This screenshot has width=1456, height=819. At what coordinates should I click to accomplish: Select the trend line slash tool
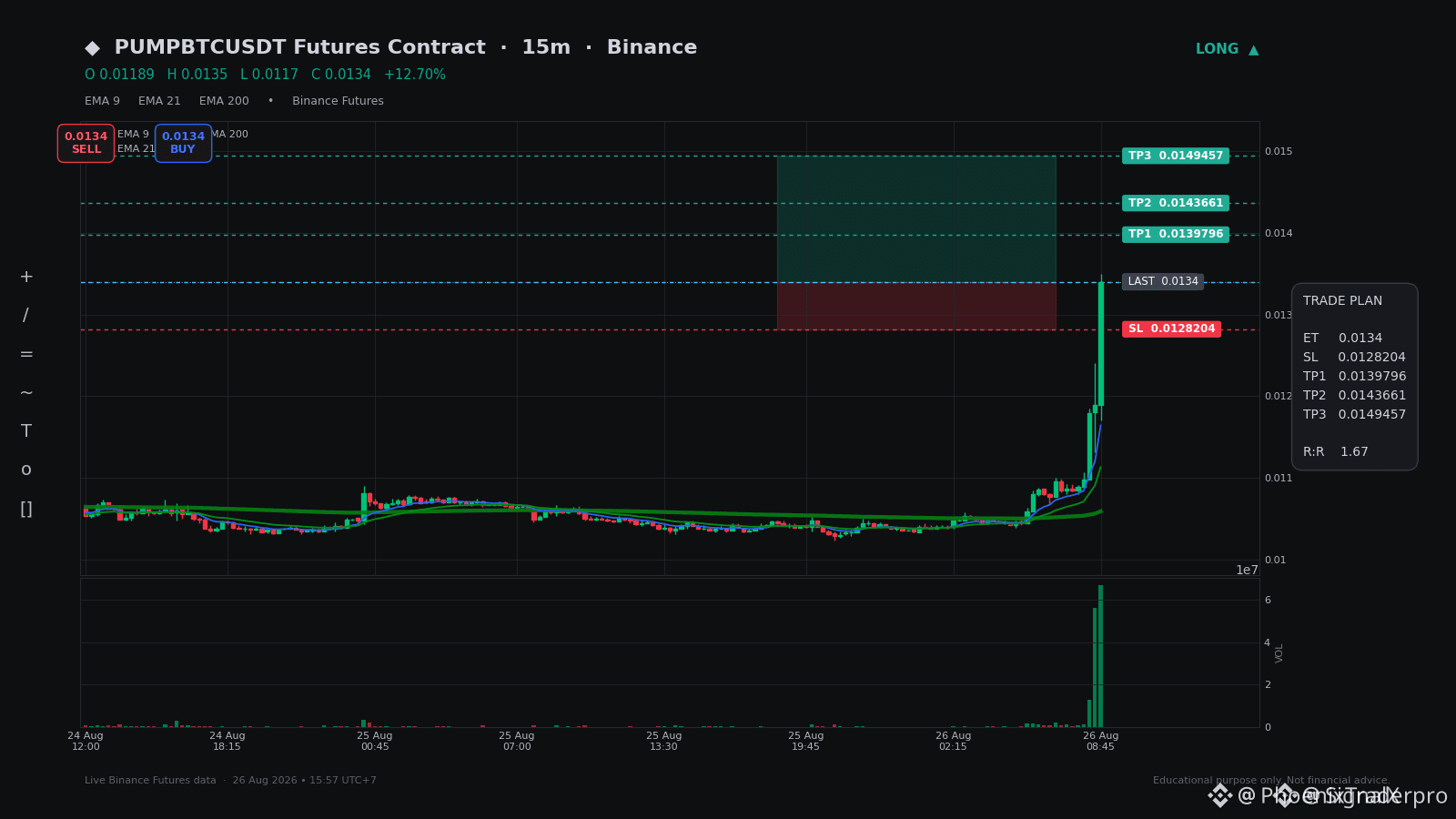25,316
